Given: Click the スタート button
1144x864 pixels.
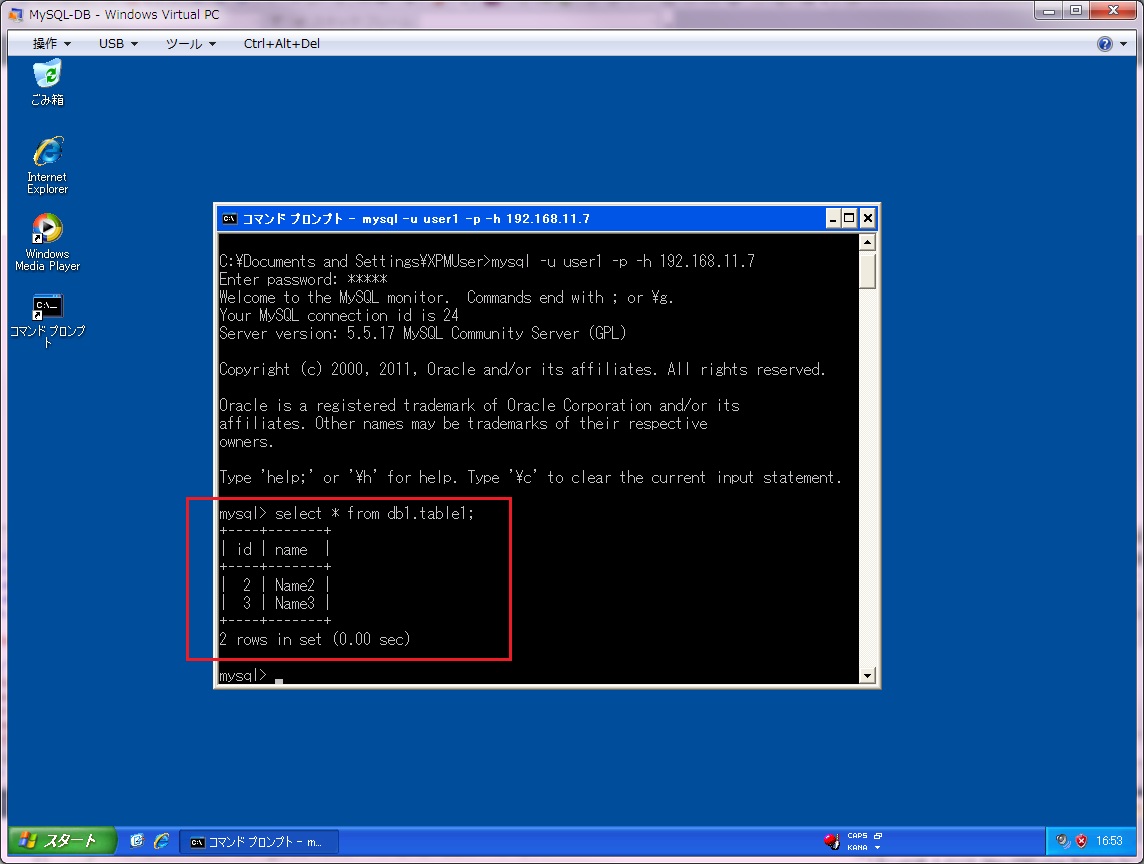Looking at the screenshot, I should point(61,841).
